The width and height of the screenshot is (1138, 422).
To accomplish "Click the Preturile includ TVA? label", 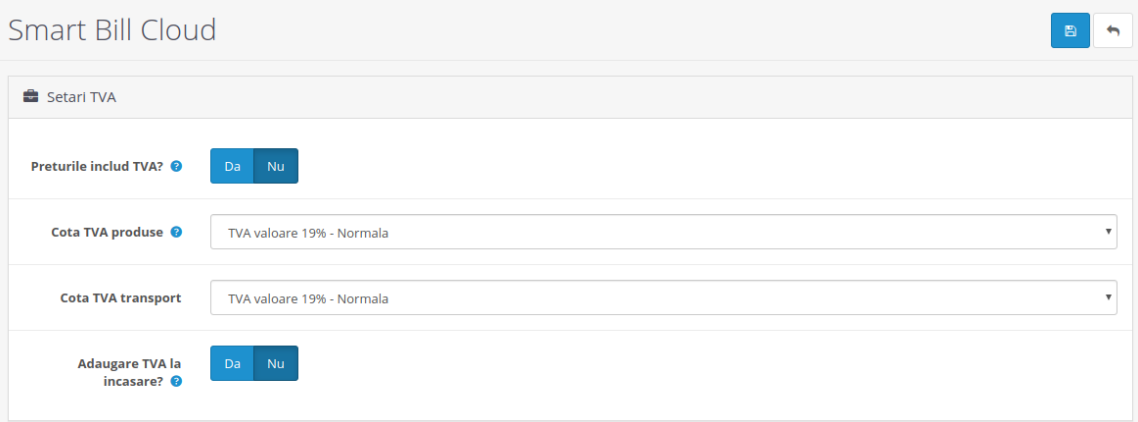I will point(97,166).
